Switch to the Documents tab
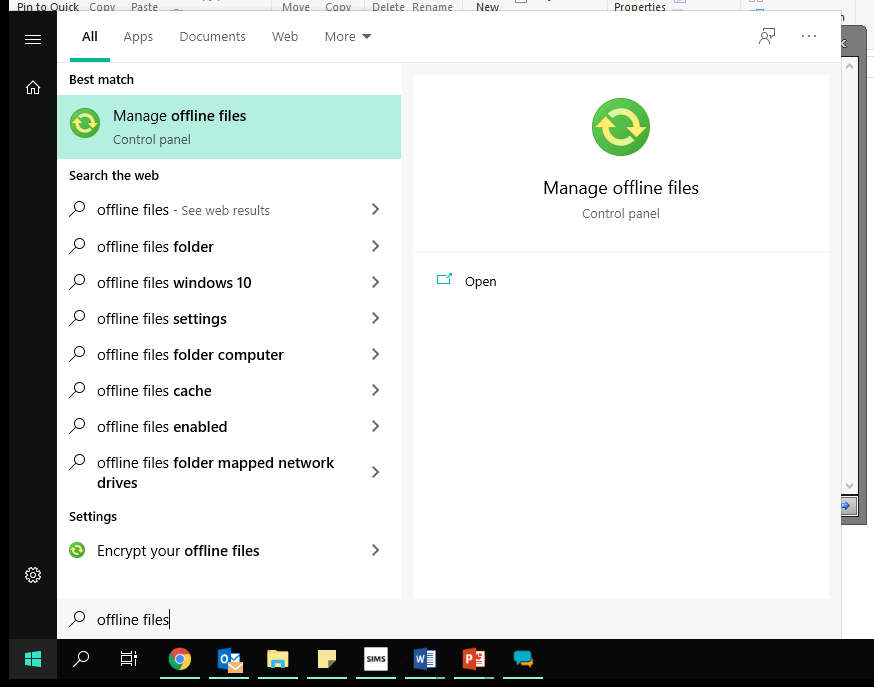This screenshot has width=874, height=687. (212, 37)
